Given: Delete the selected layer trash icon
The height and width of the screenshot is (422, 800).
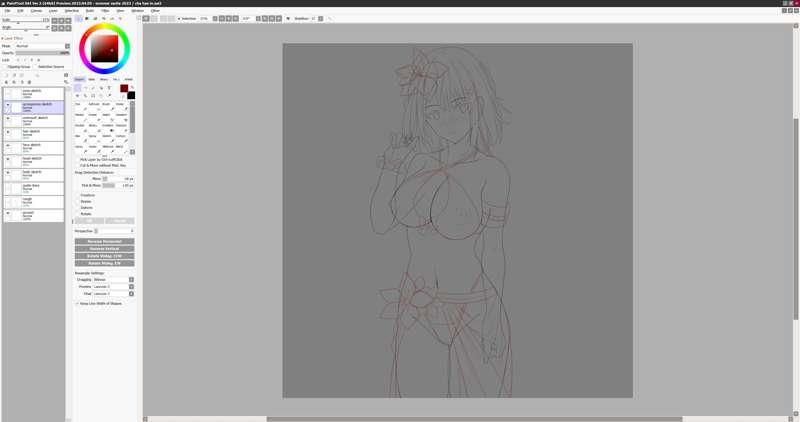Looking at the screenshot, I should point(29,82).
